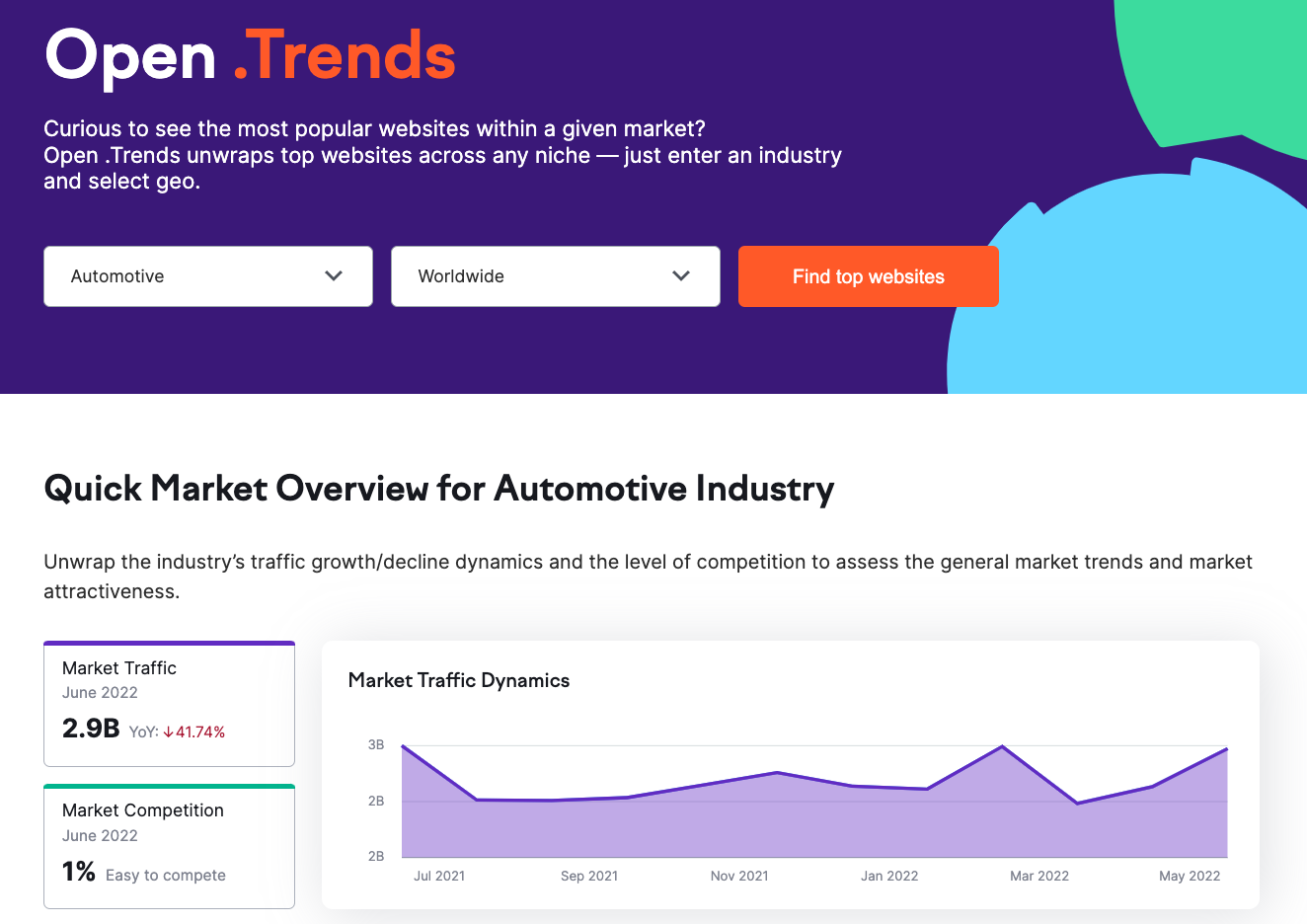Click the Jul 2021 axis label
1307x924 pixels.
click(x=439, y=876)
